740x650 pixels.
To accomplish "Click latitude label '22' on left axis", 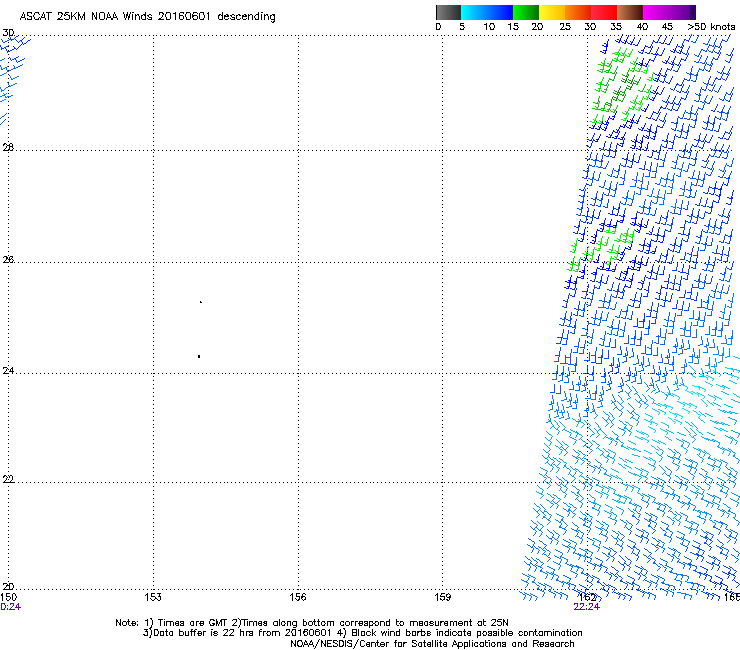I will 8,479.
